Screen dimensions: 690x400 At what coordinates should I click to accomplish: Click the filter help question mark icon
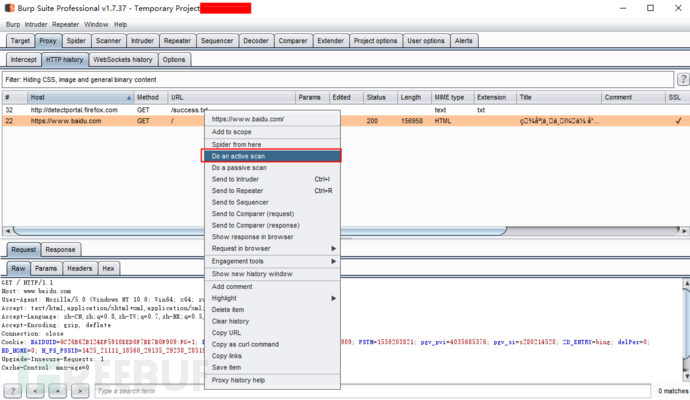(x=681, y=79)
